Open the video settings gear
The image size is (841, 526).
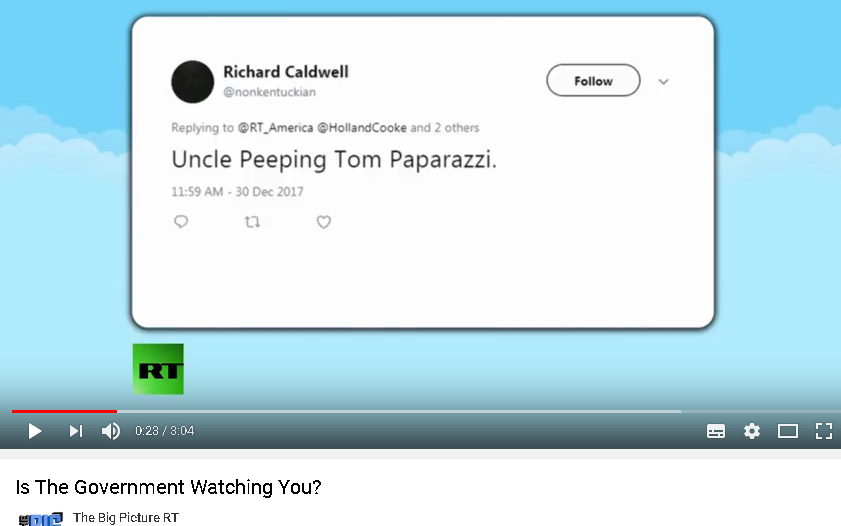752,431
